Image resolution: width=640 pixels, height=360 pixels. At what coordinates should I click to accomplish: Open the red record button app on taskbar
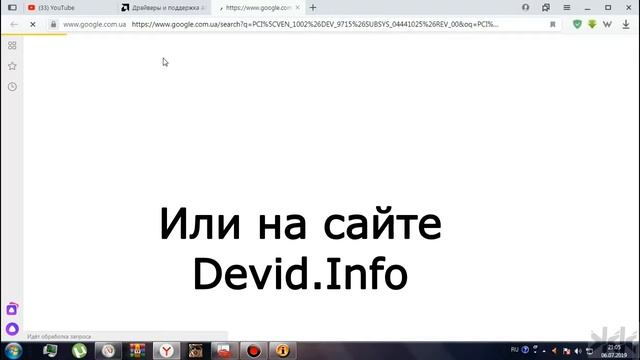click(x=253, y=351)
